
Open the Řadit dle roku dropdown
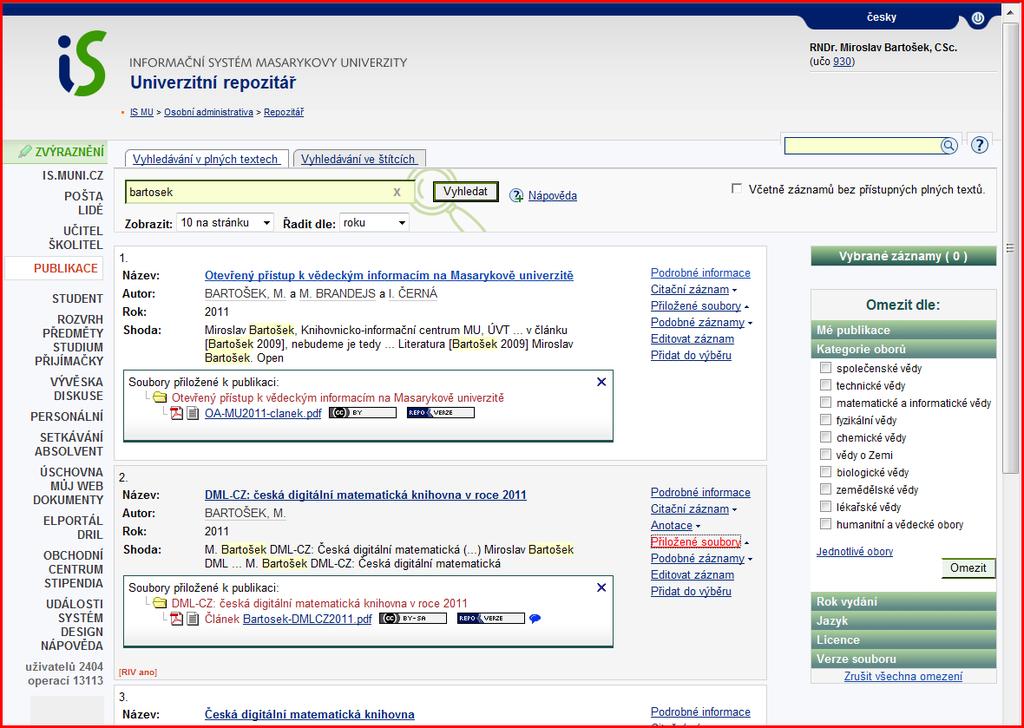click(x=374, y=223)
